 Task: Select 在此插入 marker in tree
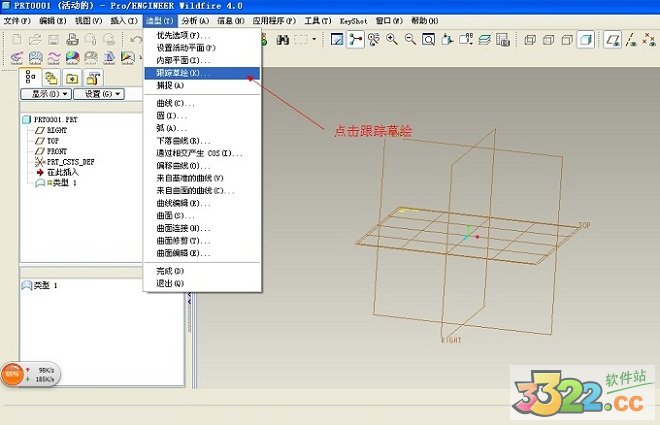pyautogui.click(x=57, y=172)
